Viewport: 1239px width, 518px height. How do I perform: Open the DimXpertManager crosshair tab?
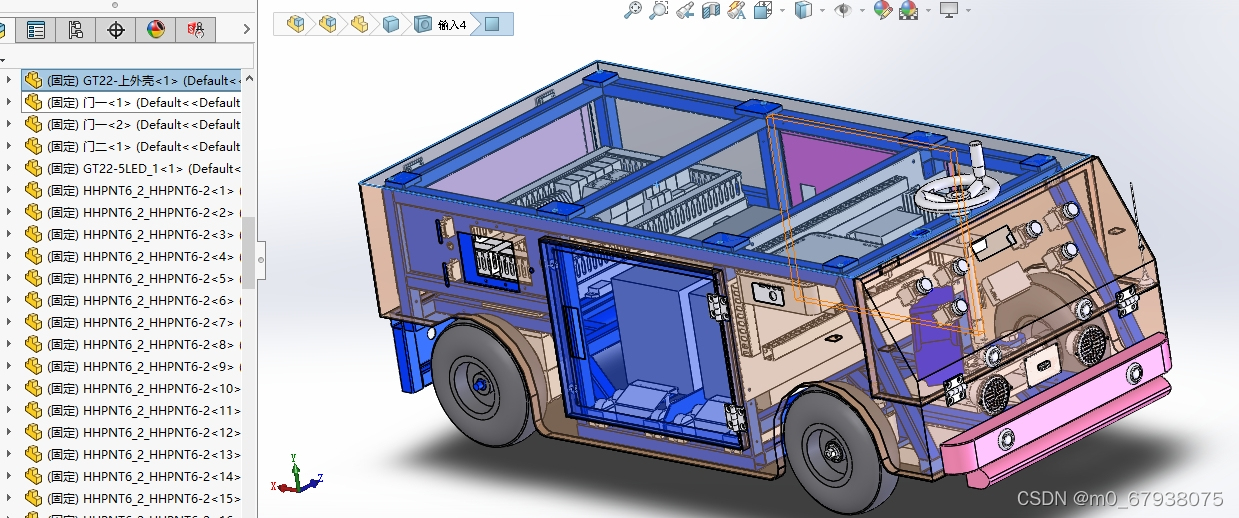tap(115, 30)
